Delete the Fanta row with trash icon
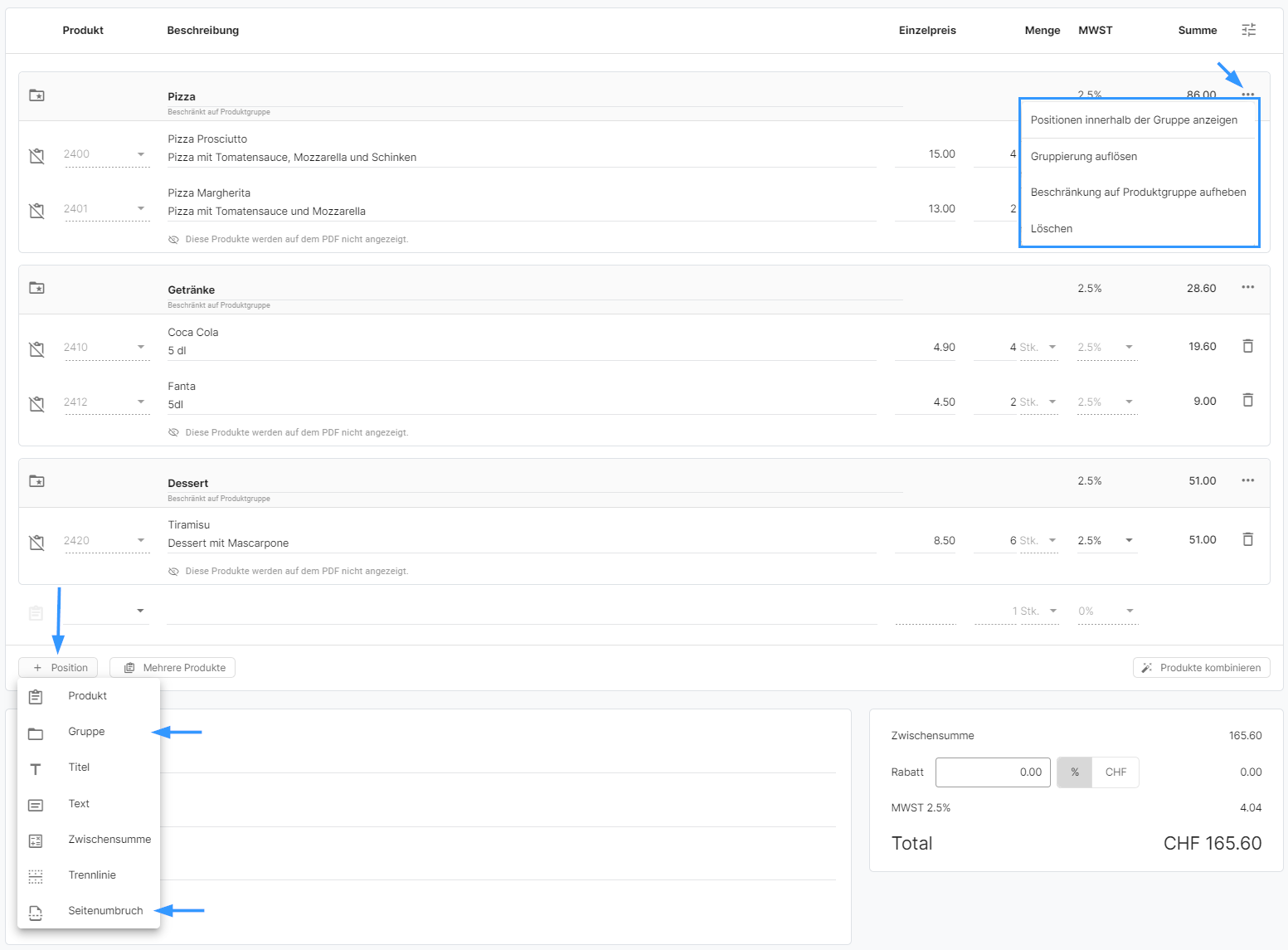The image size is (1288, 950). (1247, 401)
